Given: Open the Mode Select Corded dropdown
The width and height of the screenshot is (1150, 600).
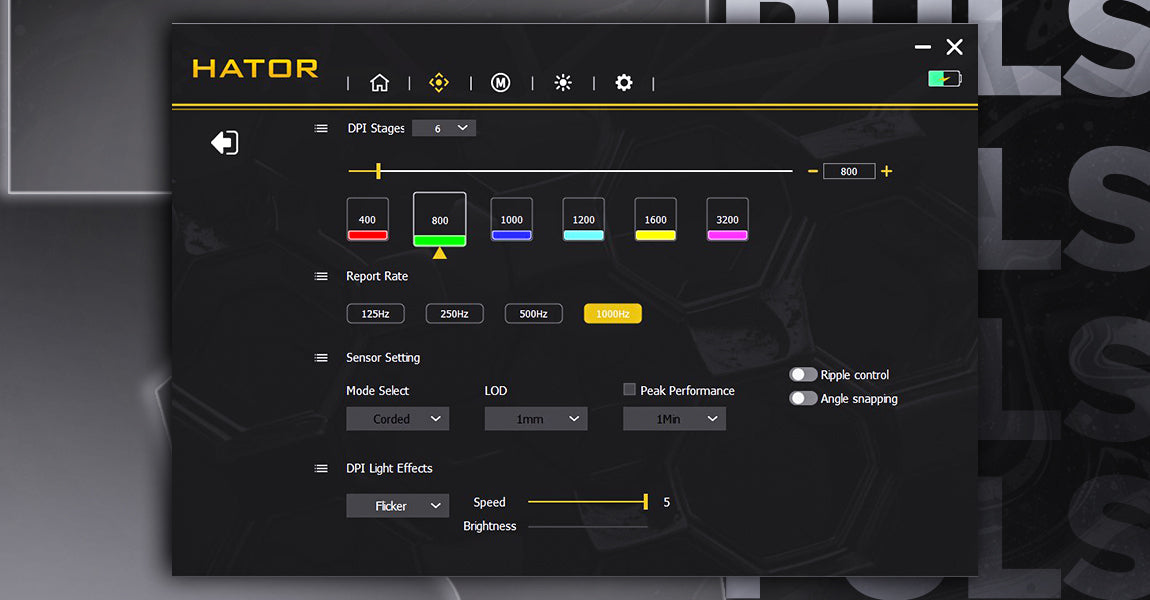Looking at the screenshot, I should 398,419.
